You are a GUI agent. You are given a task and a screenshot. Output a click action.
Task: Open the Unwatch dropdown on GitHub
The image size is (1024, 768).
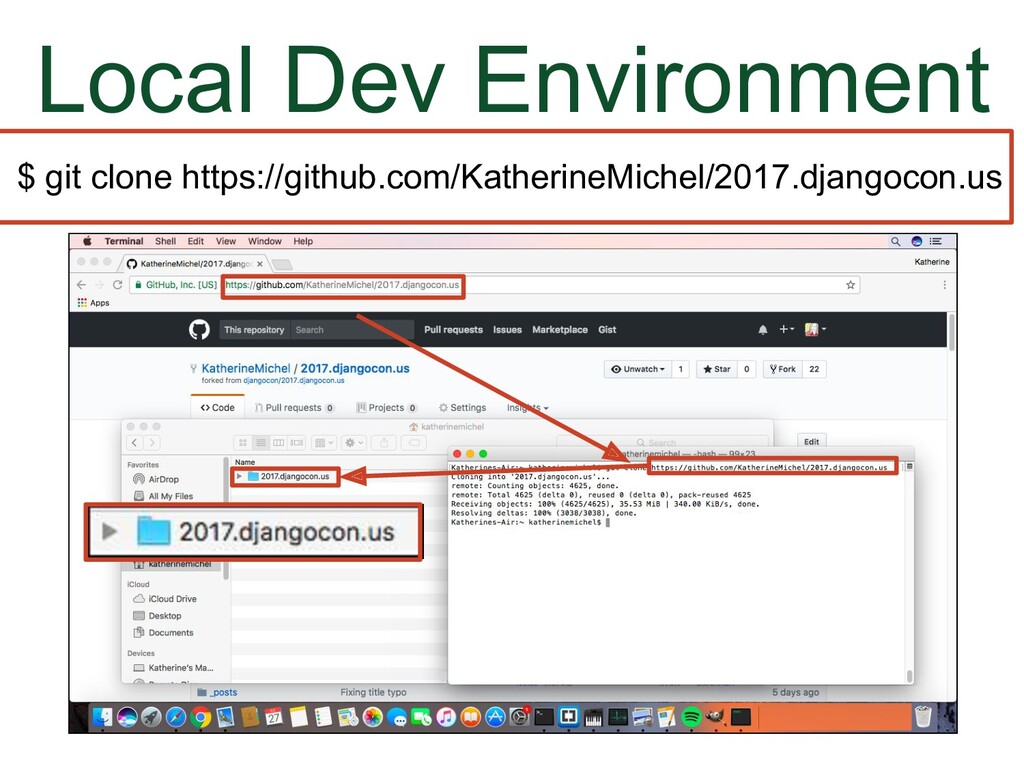(x=637, y=369)
